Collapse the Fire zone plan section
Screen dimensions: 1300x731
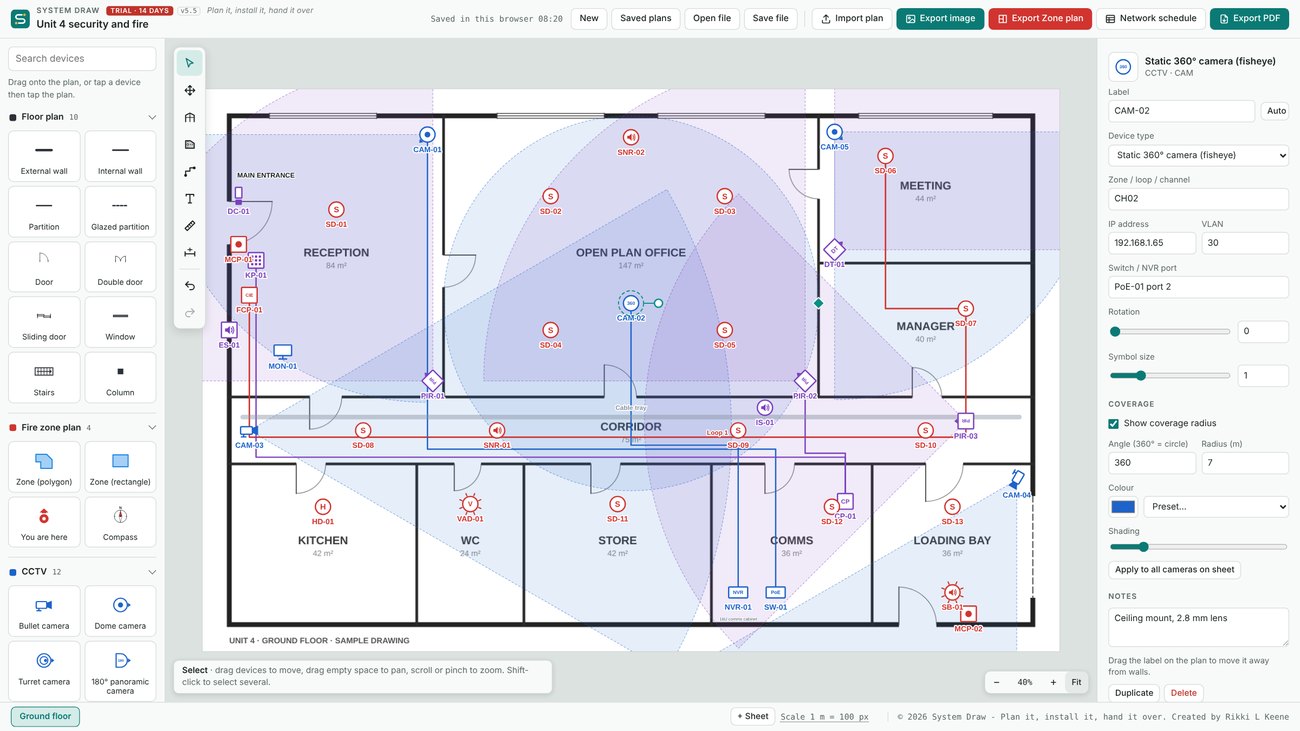152,428
